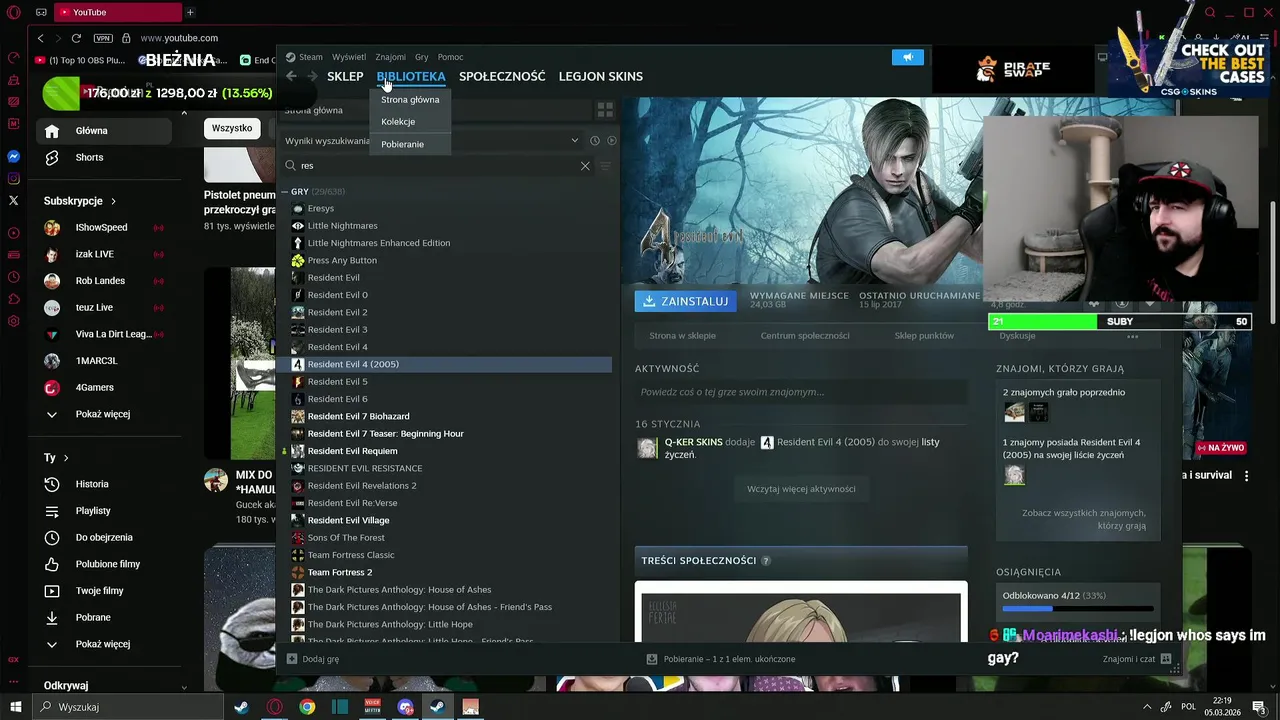Open Friends and chat icon in Steam
The image size is (1280, 720).
click(x=1166, y=659)
